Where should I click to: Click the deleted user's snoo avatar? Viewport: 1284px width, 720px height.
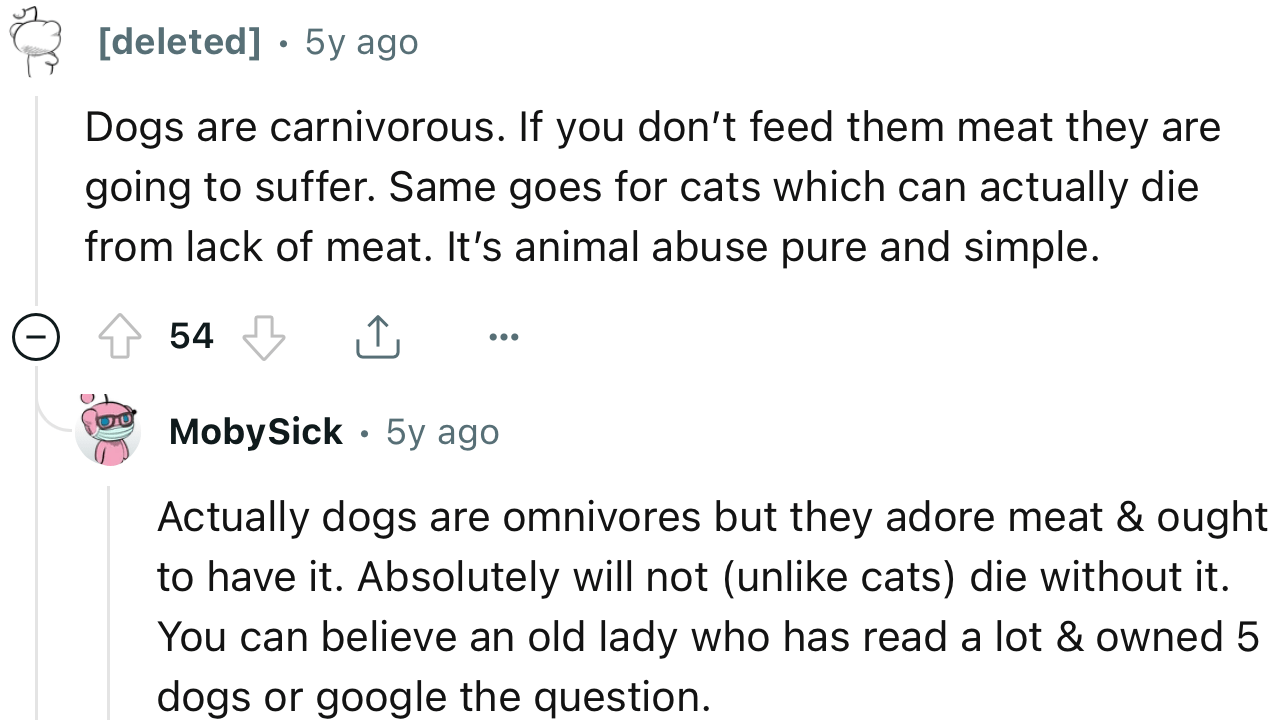[x=36, y=40]
